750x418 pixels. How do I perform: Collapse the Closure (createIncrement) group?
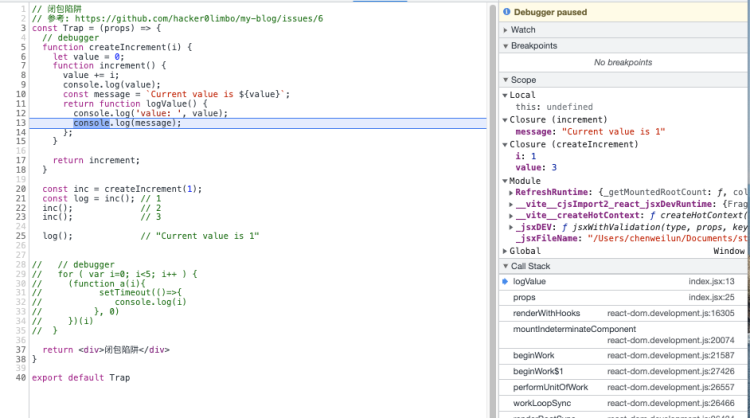(505, 144)
